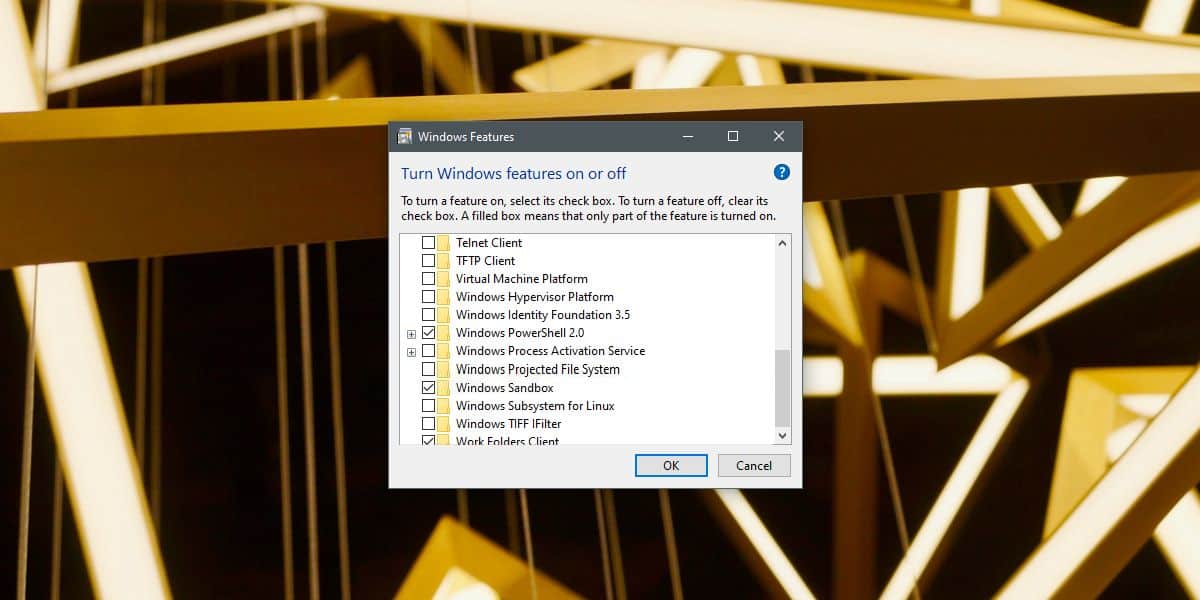Turn on Windows Subsystem for Linux checkbox
Image resolution: width=1200 pixels, height=600 pixels.
[428, 406]
